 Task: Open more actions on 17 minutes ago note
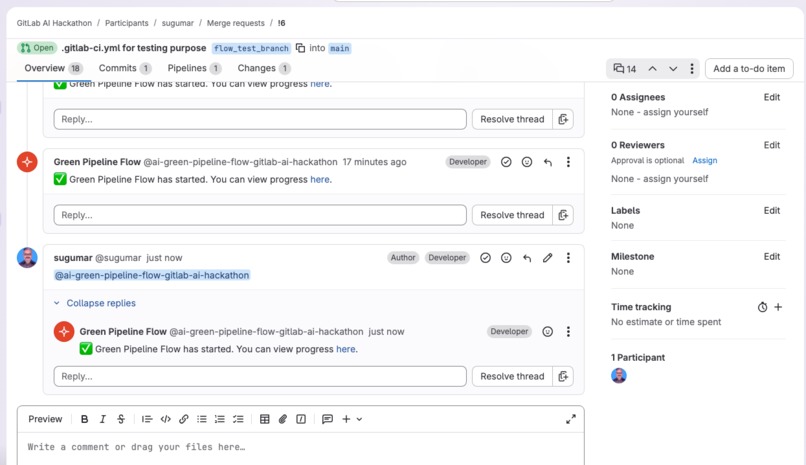coord(569,162)
